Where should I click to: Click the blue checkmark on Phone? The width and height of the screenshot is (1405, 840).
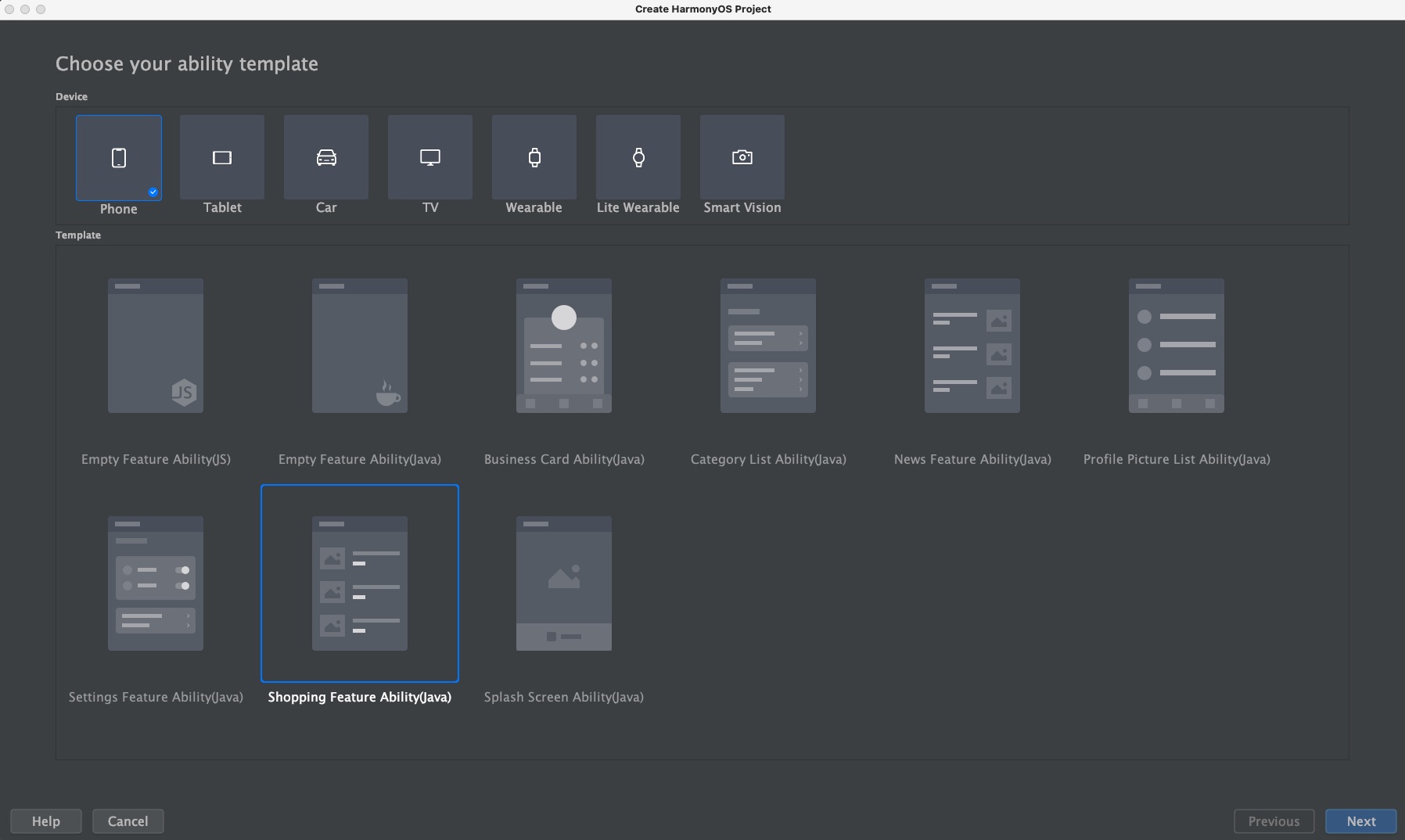click(153, 192)
